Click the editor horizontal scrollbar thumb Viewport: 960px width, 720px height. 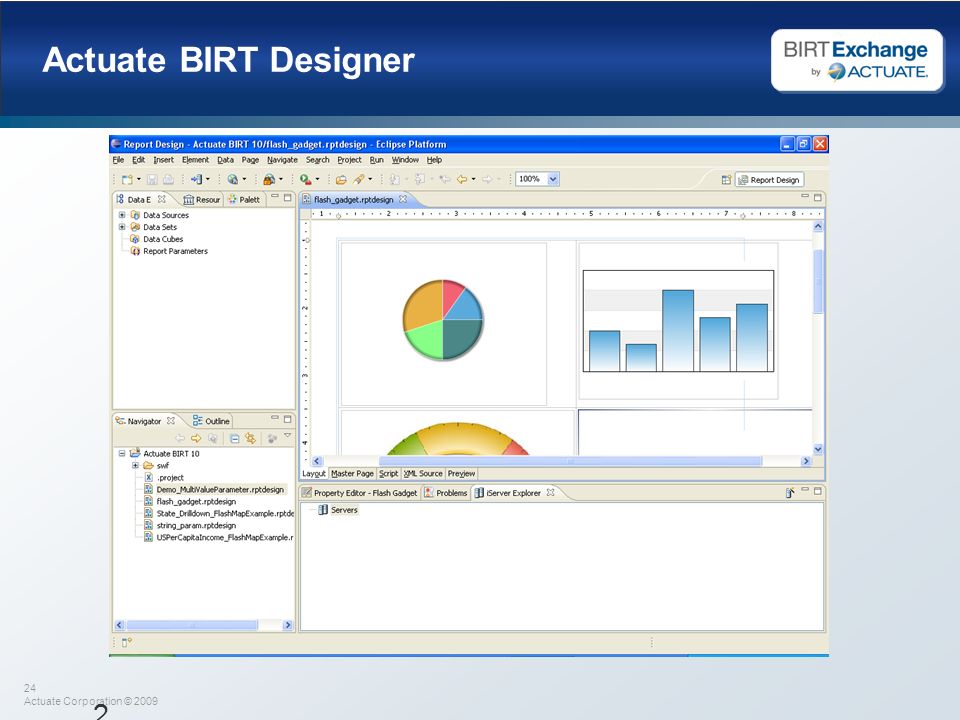pyautogui.click(x=571, y=461)
